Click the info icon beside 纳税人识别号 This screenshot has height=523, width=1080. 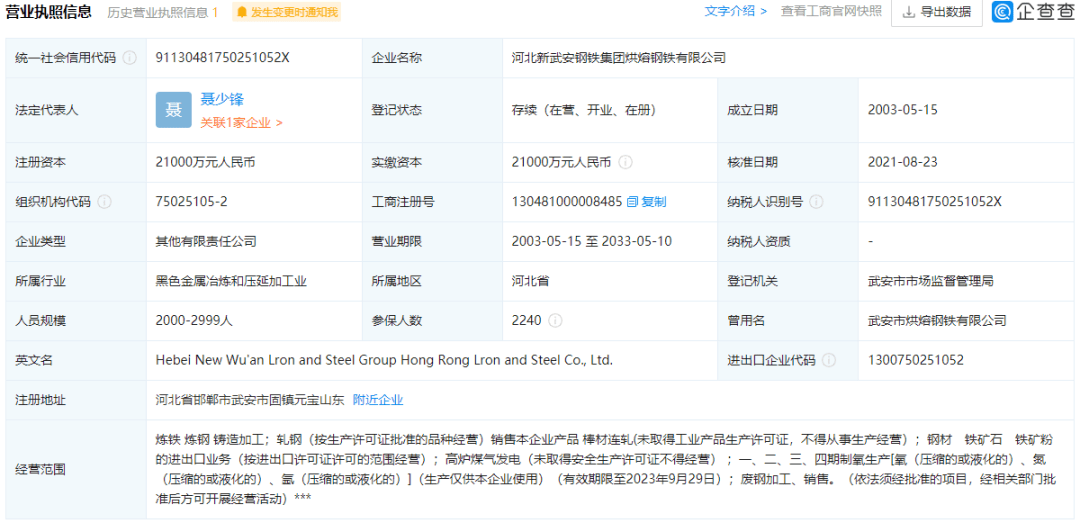[817, 202]
